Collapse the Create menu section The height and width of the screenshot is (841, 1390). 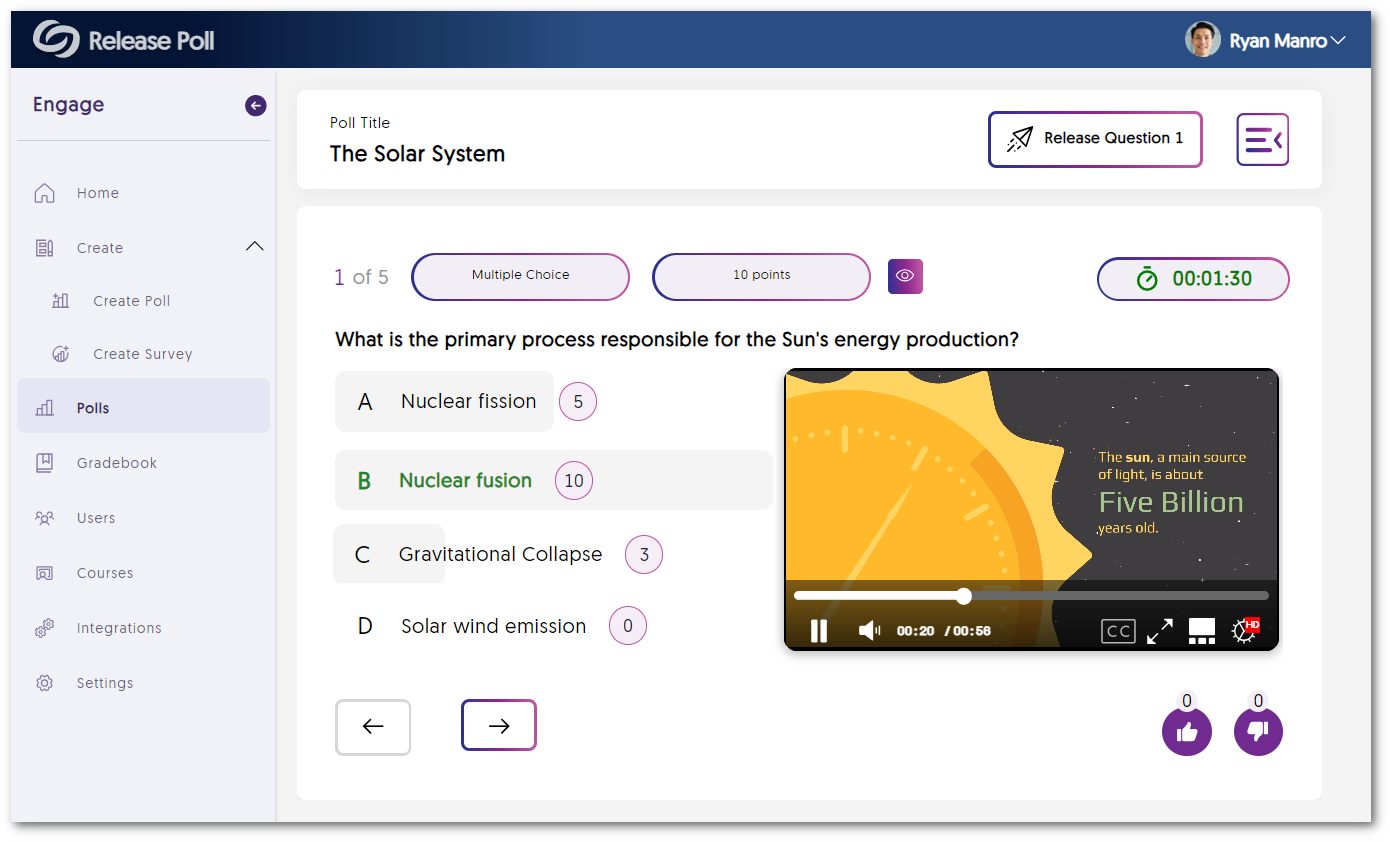click(x=255, y=247)
